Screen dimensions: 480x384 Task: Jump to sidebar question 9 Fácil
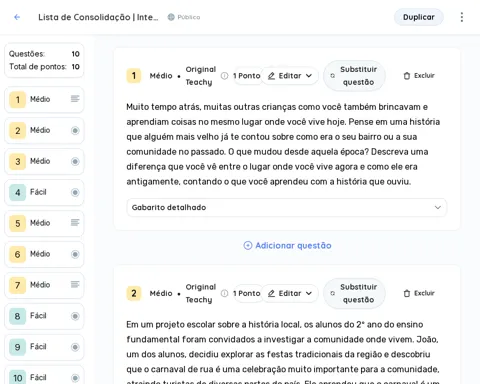coord(44,347)
